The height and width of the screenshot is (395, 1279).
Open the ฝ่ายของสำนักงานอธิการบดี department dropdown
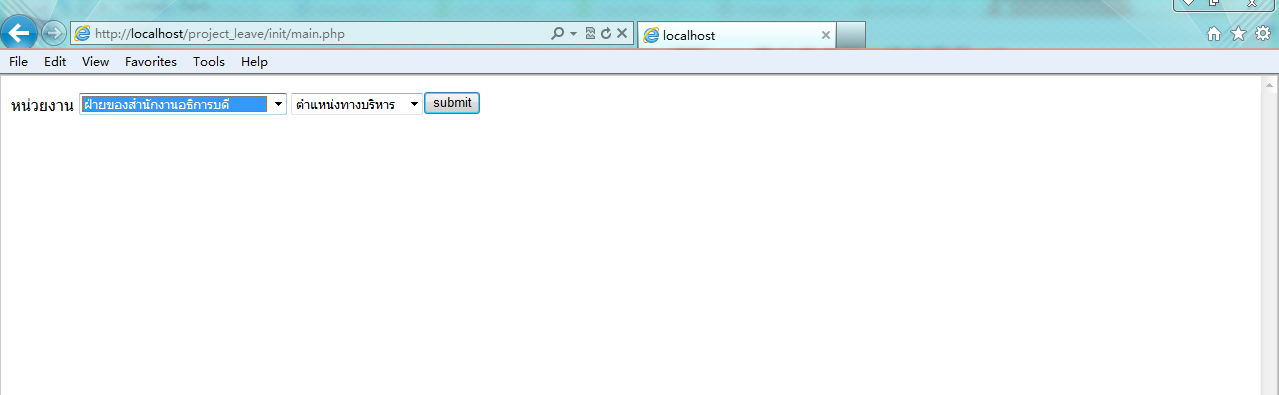[x=183, y=104]
